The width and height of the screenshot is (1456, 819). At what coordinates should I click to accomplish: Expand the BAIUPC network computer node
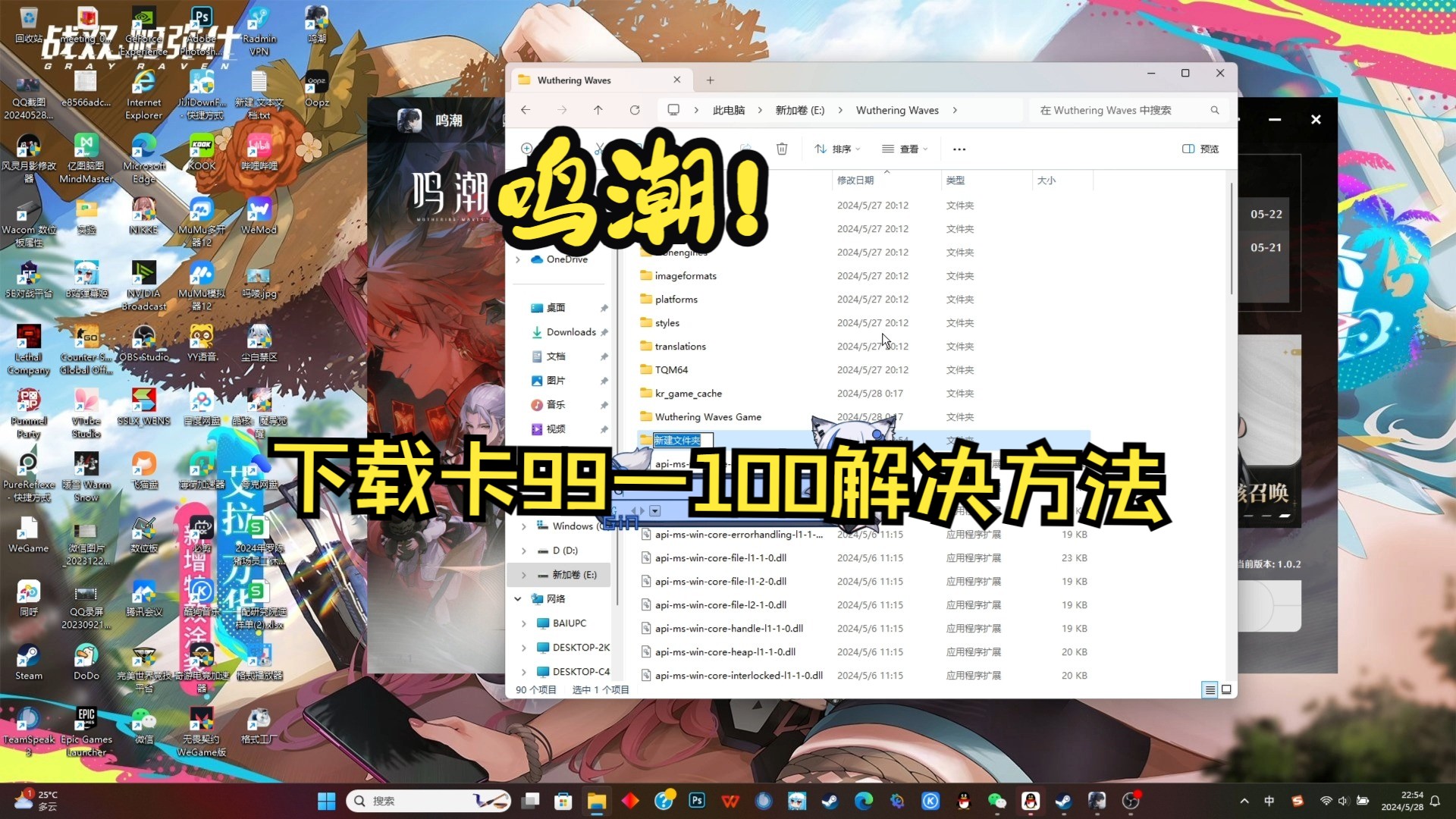pos(523,623)
